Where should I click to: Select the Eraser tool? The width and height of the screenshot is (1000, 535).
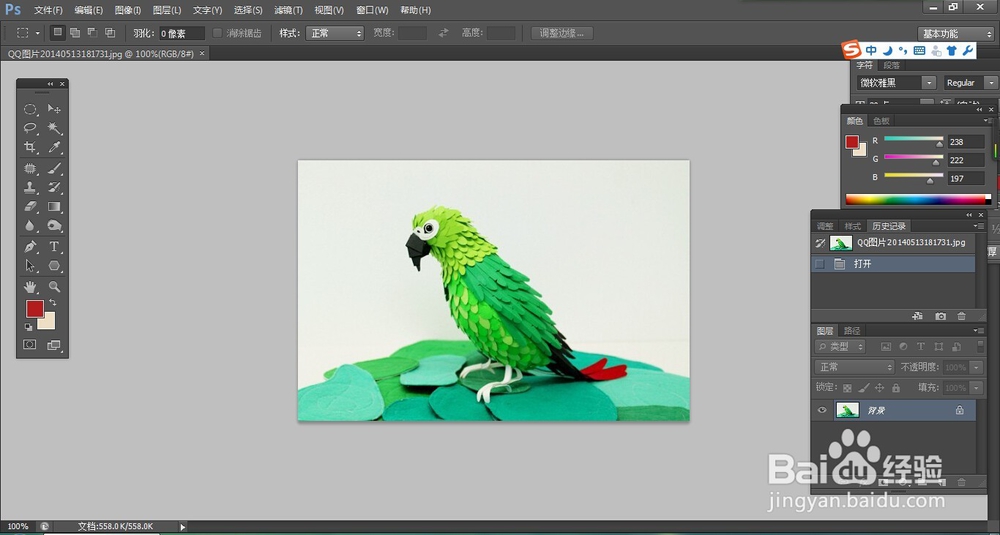click(30, 207)
